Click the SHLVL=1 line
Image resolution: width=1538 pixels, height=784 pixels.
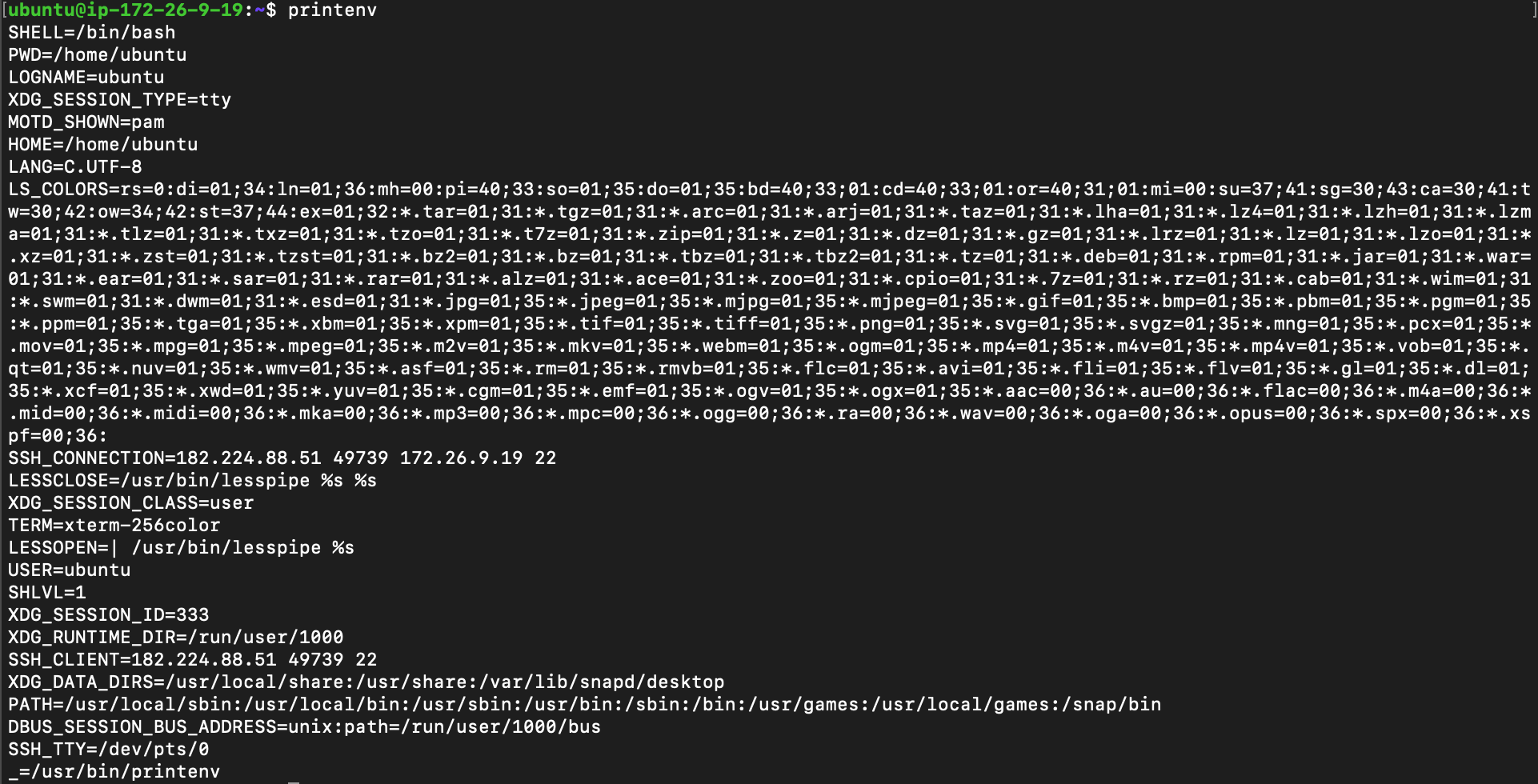47,593
